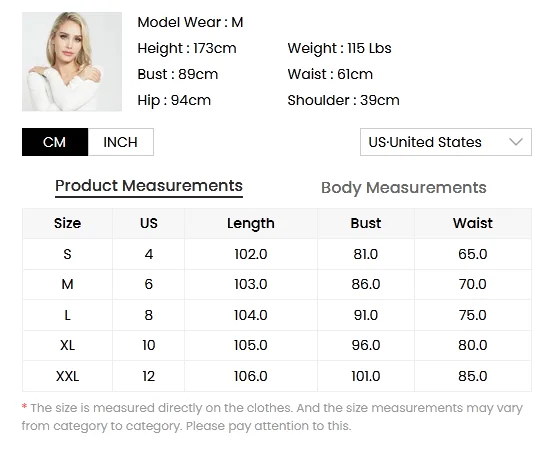Image resolution: width=551 pixels, height=459 pixels.
Task: Select the size M row label
Action: (67, 284)
